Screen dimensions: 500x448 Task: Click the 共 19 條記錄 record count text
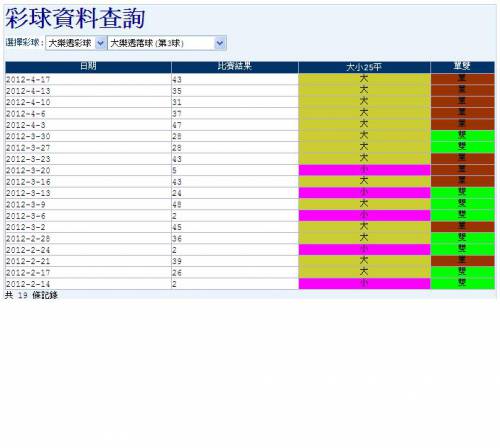pos(31,295)
